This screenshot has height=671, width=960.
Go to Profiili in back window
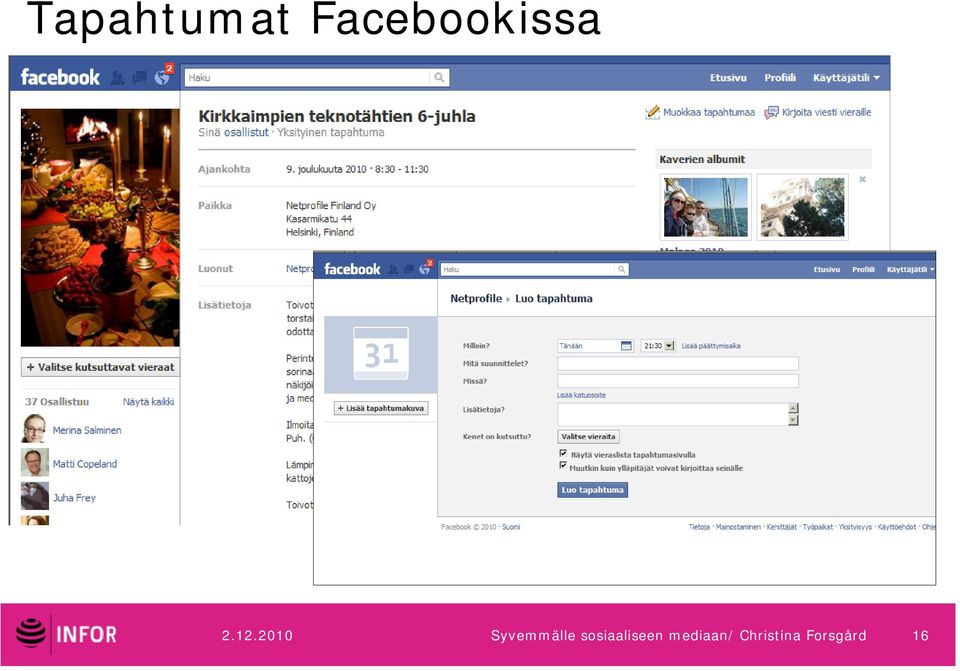pyautogui.click(x=780, y=78)
